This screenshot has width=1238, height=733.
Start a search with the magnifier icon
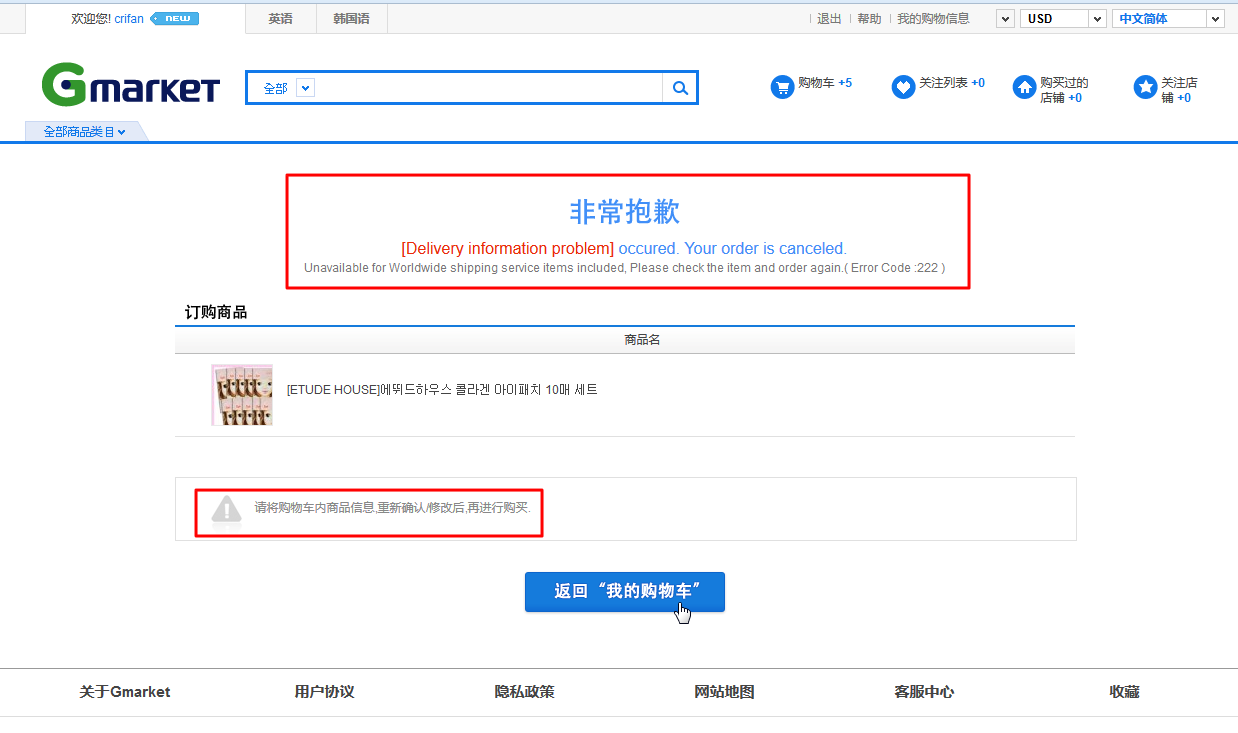pyautogui.click(x=680, y=88)
